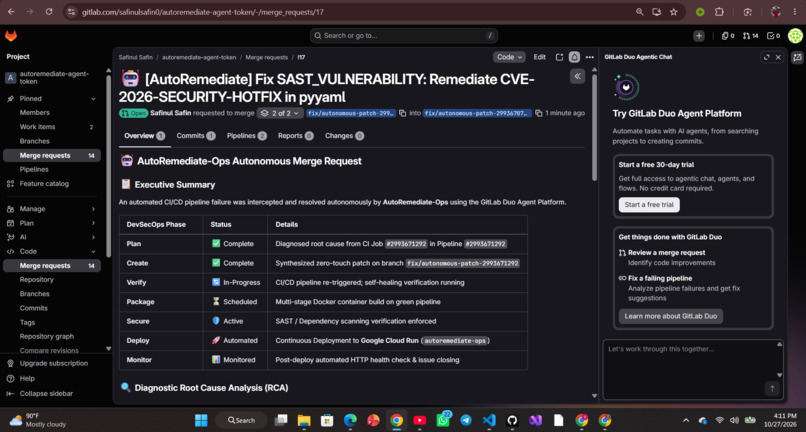Open File Explorer from the taskbar
This screenshot has height=432, width=806.
[x=304, y=420]
